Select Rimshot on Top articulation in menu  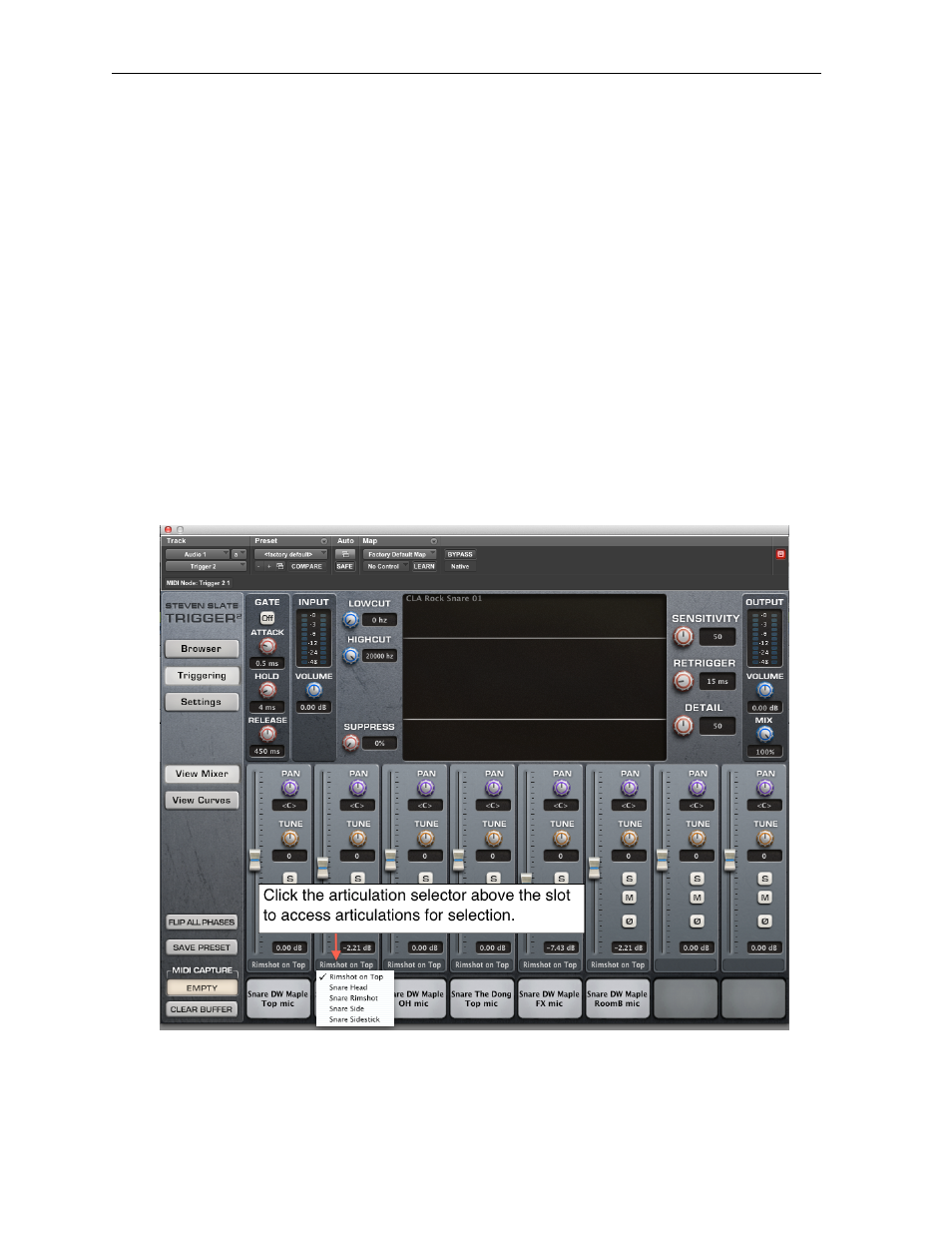[x=356, y=976]
